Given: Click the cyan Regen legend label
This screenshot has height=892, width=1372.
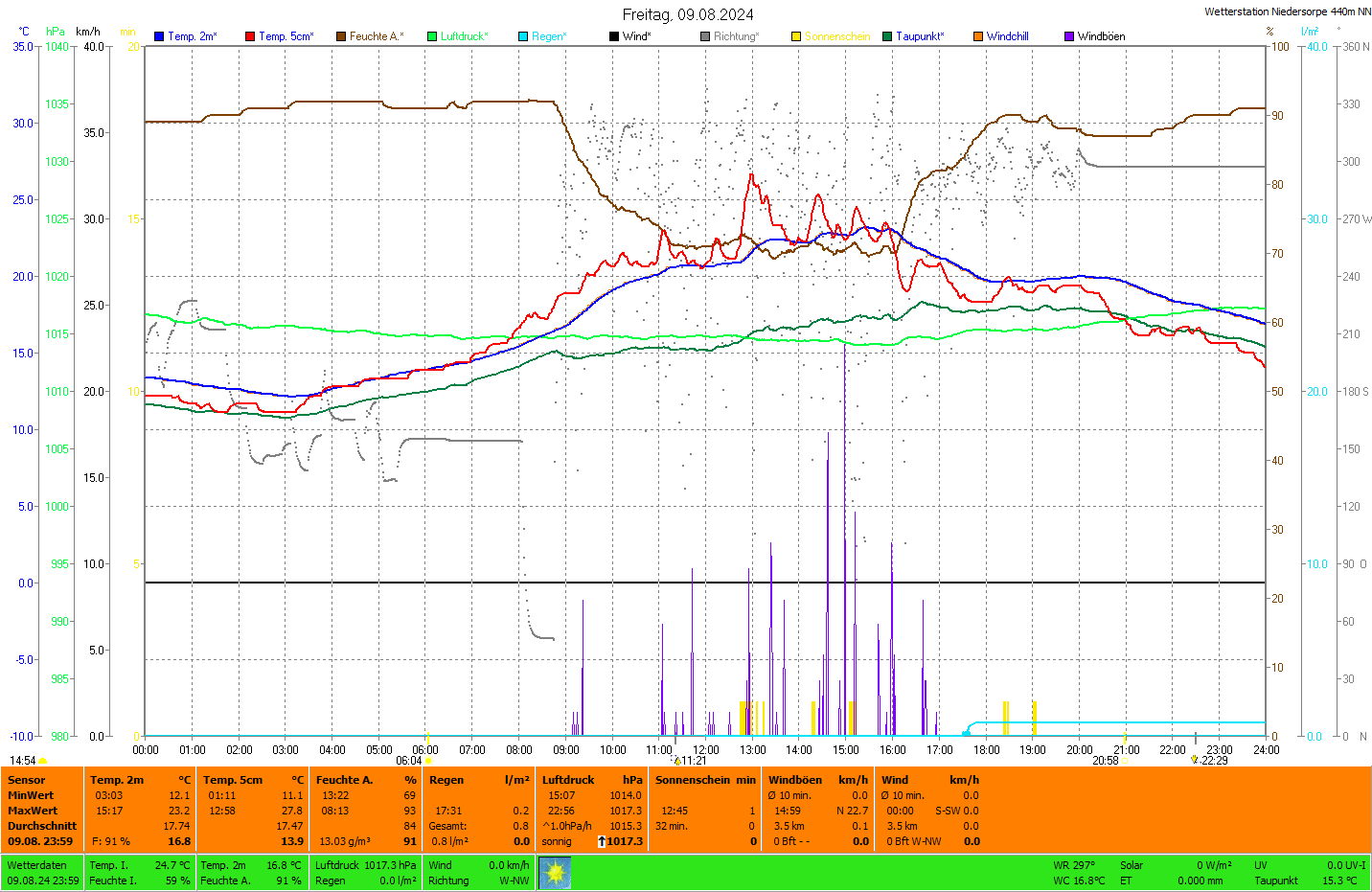Looking at the screenshot, I should pos(549,36).
